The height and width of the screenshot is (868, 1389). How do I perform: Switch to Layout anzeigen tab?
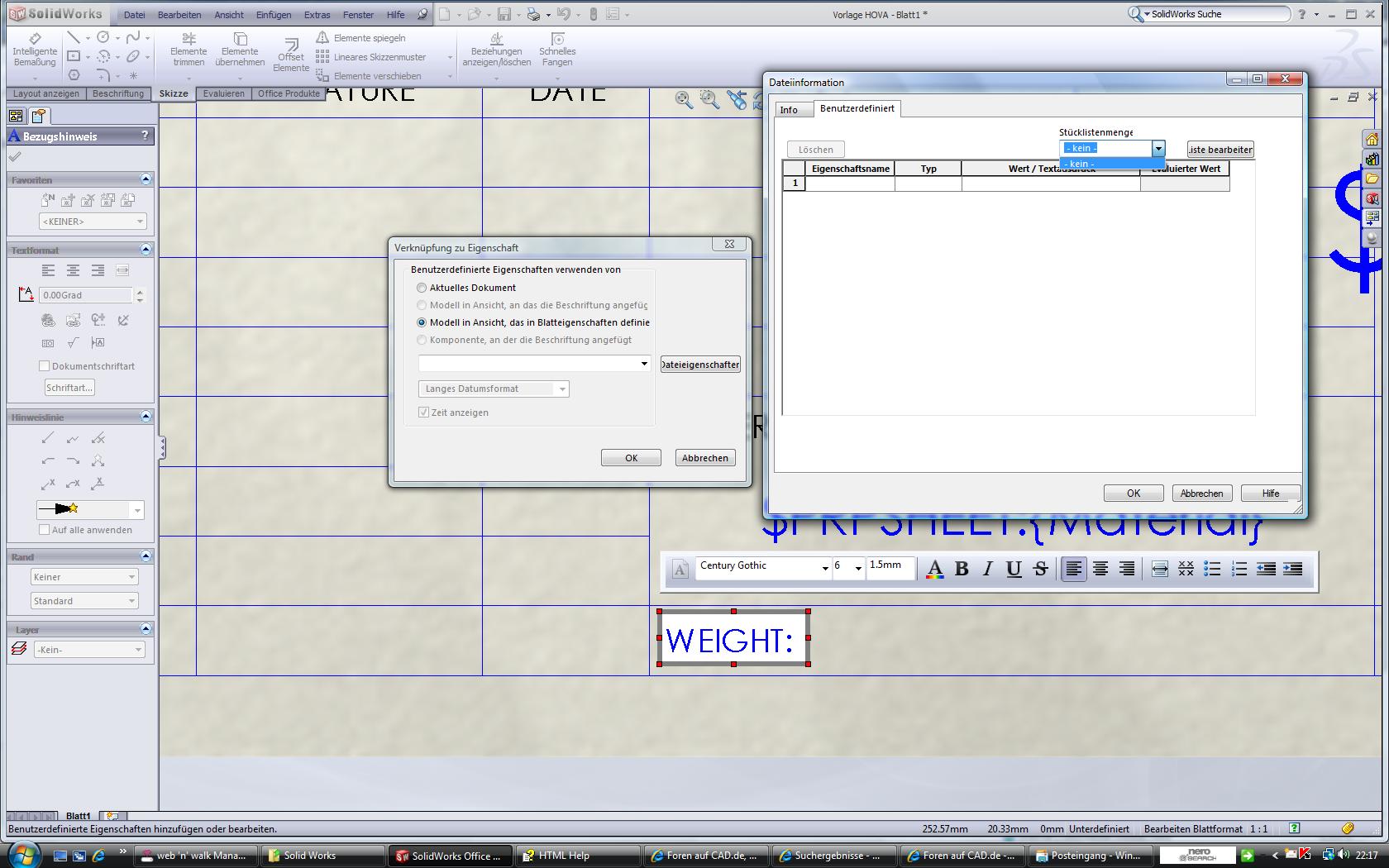pos(46,93)
